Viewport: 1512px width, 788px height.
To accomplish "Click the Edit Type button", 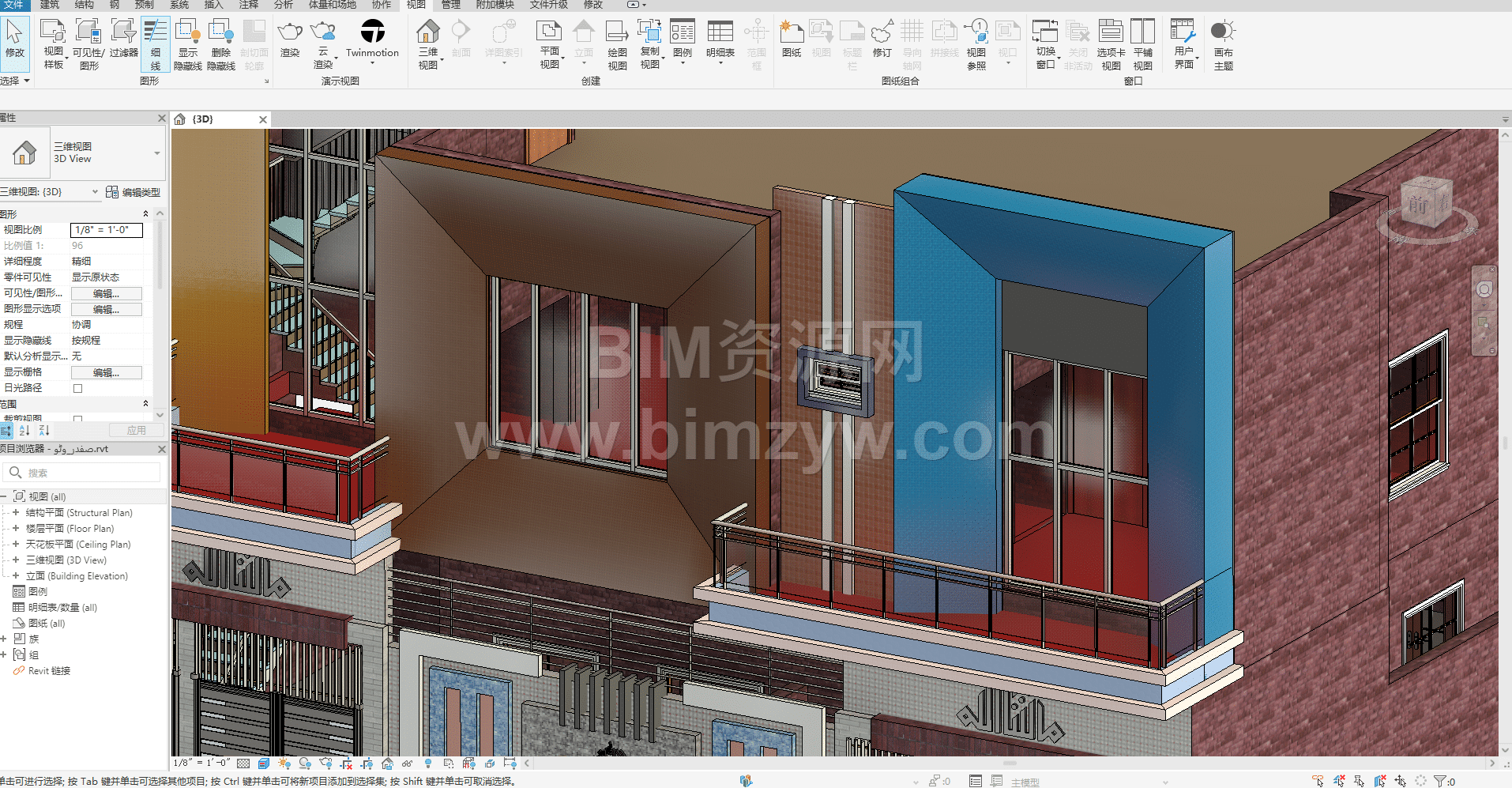I will tap(134, 192).
